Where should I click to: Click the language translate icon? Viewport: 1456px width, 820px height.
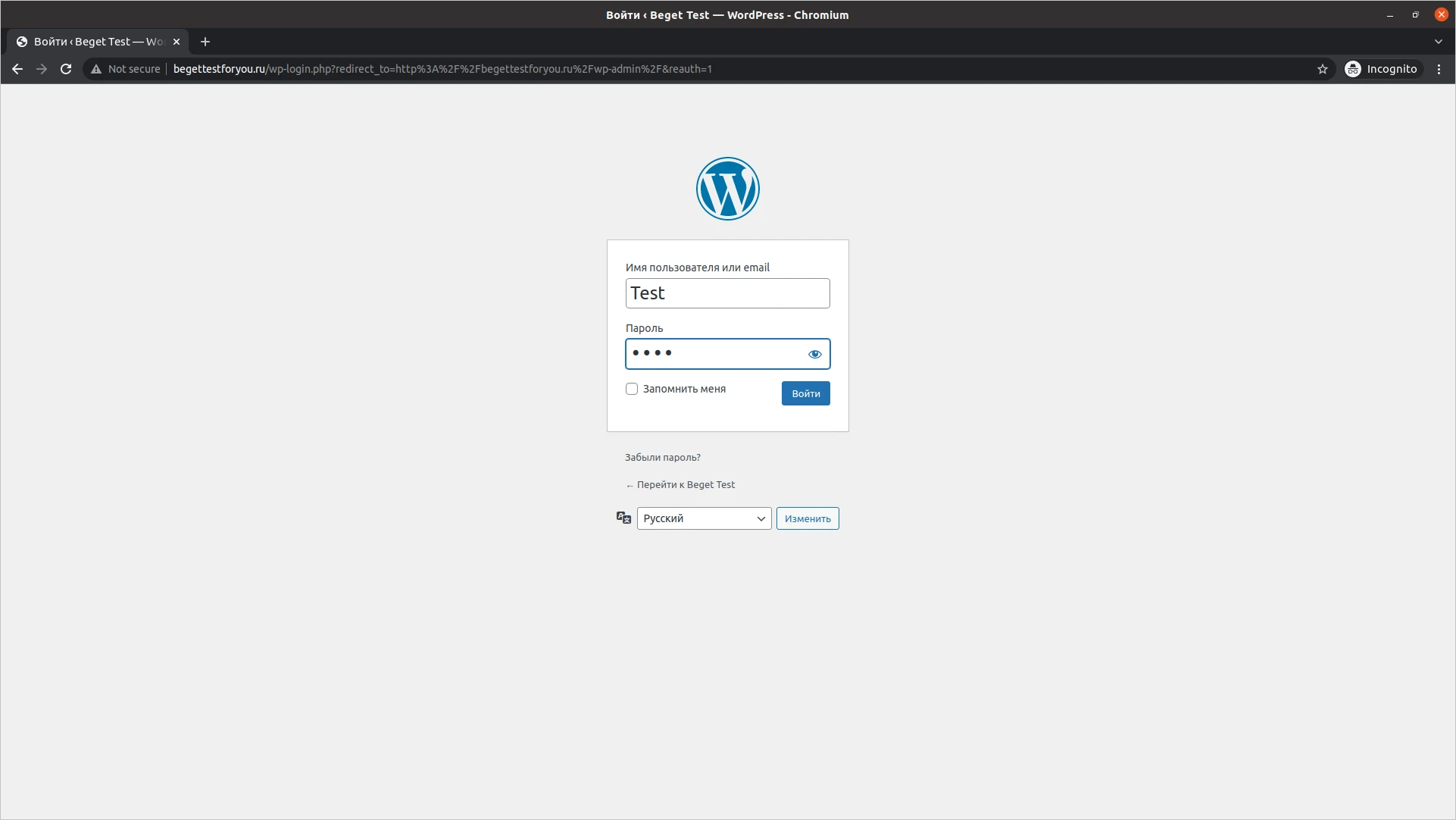[x=623, y=518]
